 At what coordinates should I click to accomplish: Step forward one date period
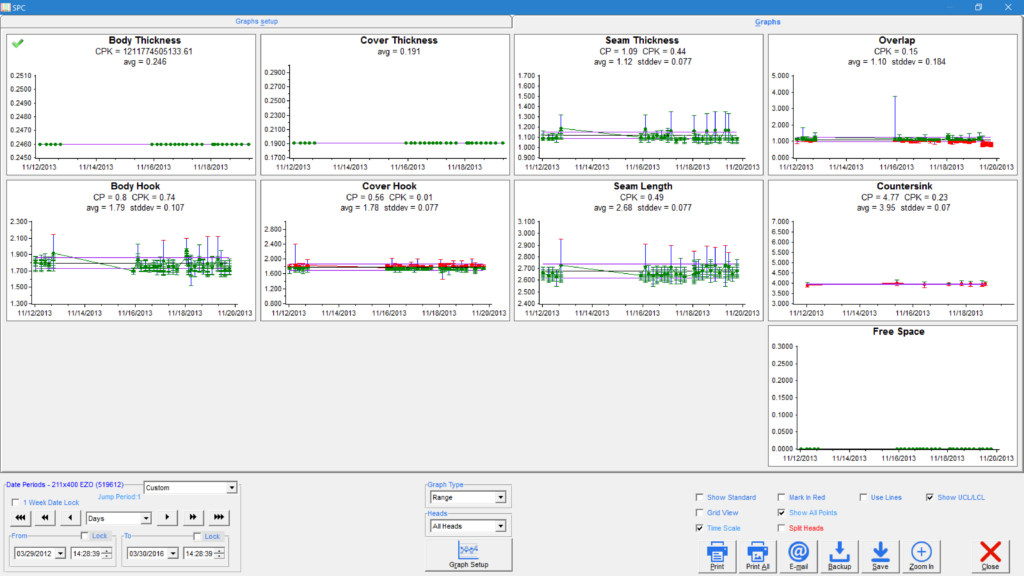point(169,518)
